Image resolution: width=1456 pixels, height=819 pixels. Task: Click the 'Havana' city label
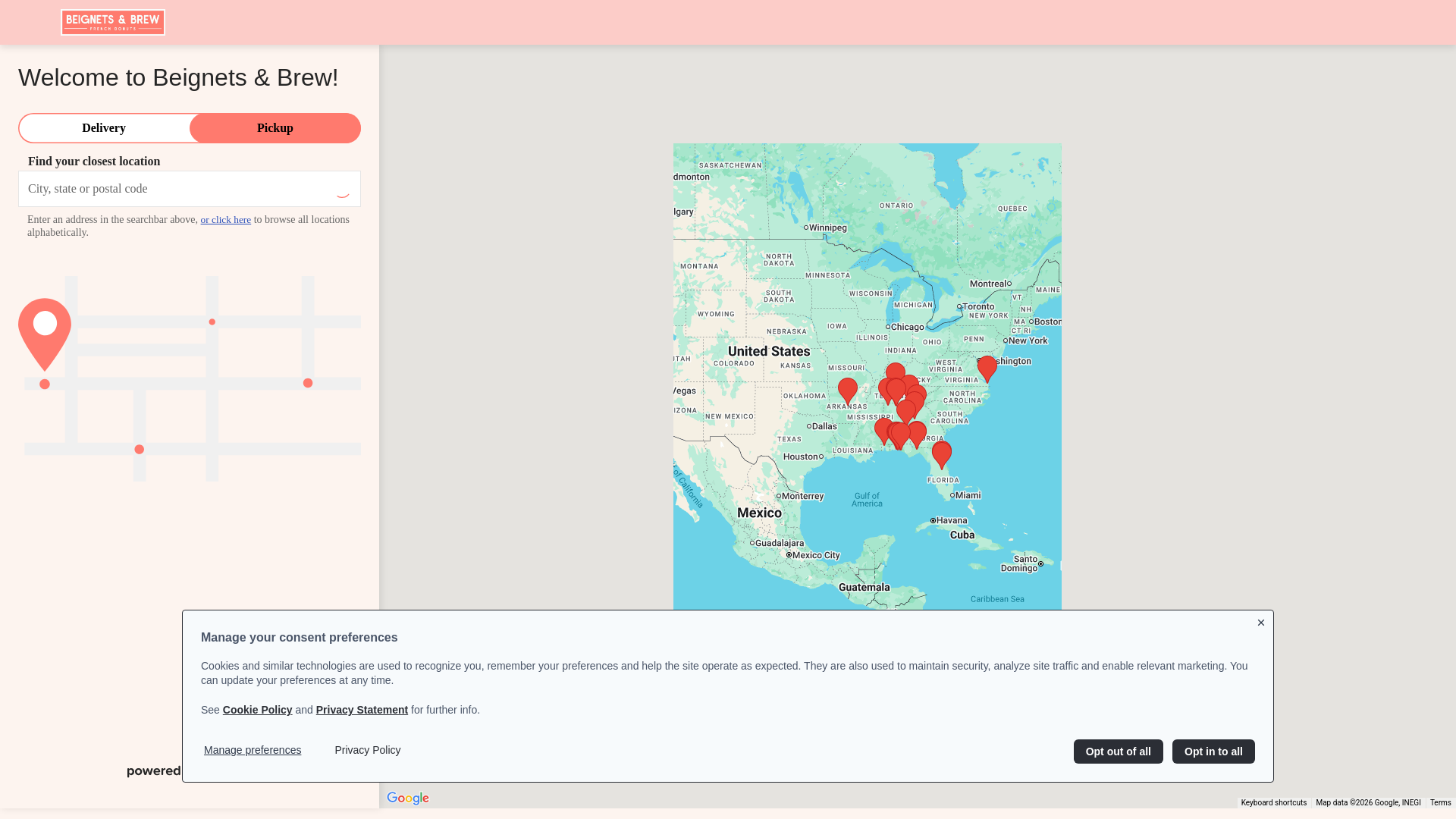pos(952,520)
